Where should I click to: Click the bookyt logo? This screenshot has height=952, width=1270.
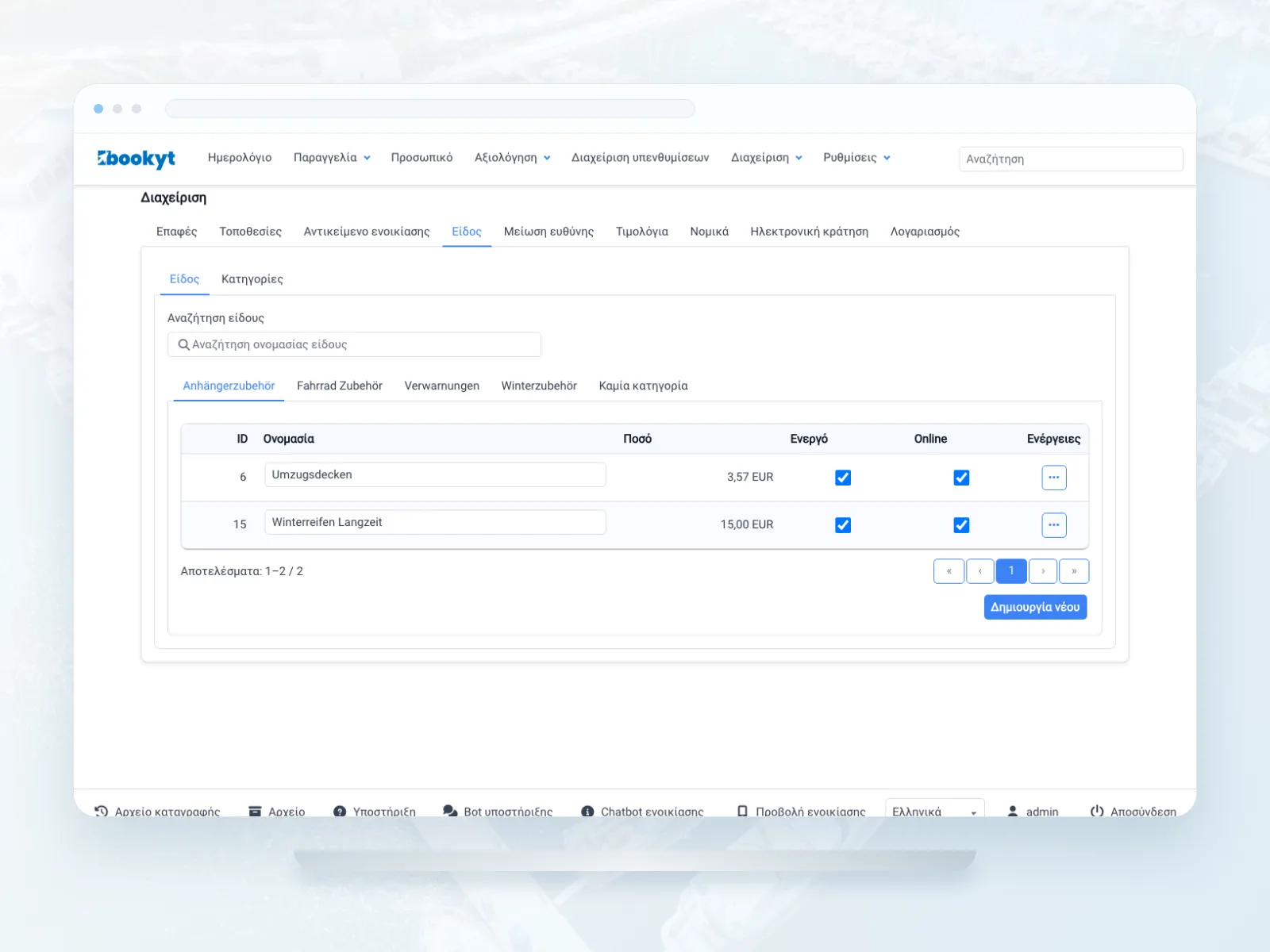tap(137, 159)
